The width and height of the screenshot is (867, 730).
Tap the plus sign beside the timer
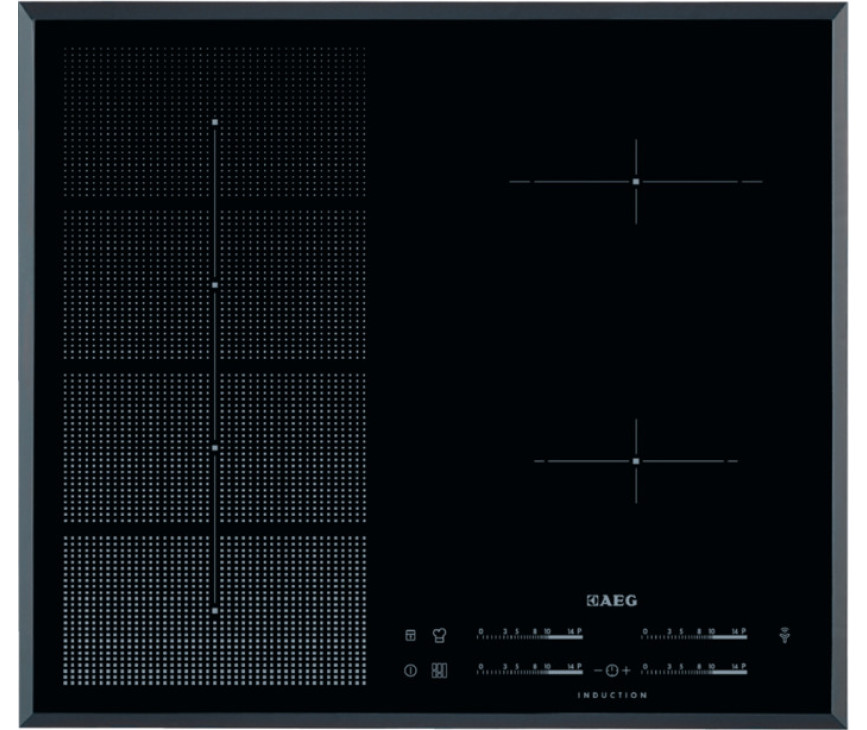tap(626, 670)
